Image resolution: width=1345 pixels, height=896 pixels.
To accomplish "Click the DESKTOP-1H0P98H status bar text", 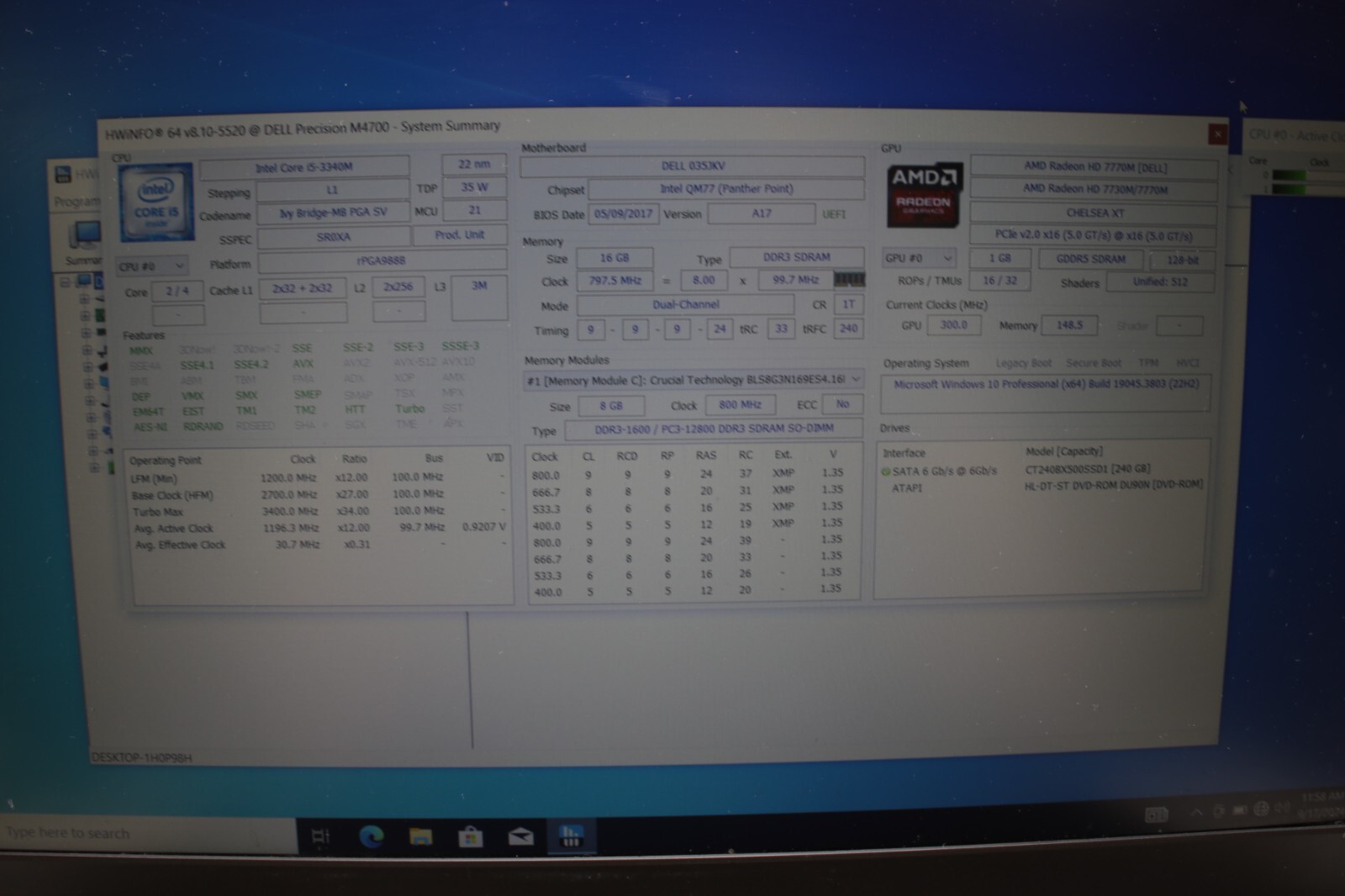I will (141, 758).
